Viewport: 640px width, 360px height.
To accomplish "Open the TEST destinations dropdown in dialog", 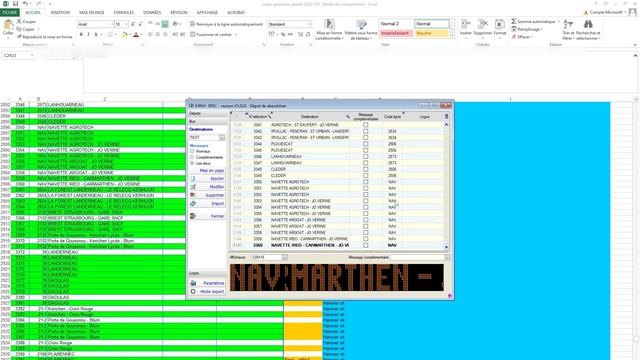I will [222, 138].
